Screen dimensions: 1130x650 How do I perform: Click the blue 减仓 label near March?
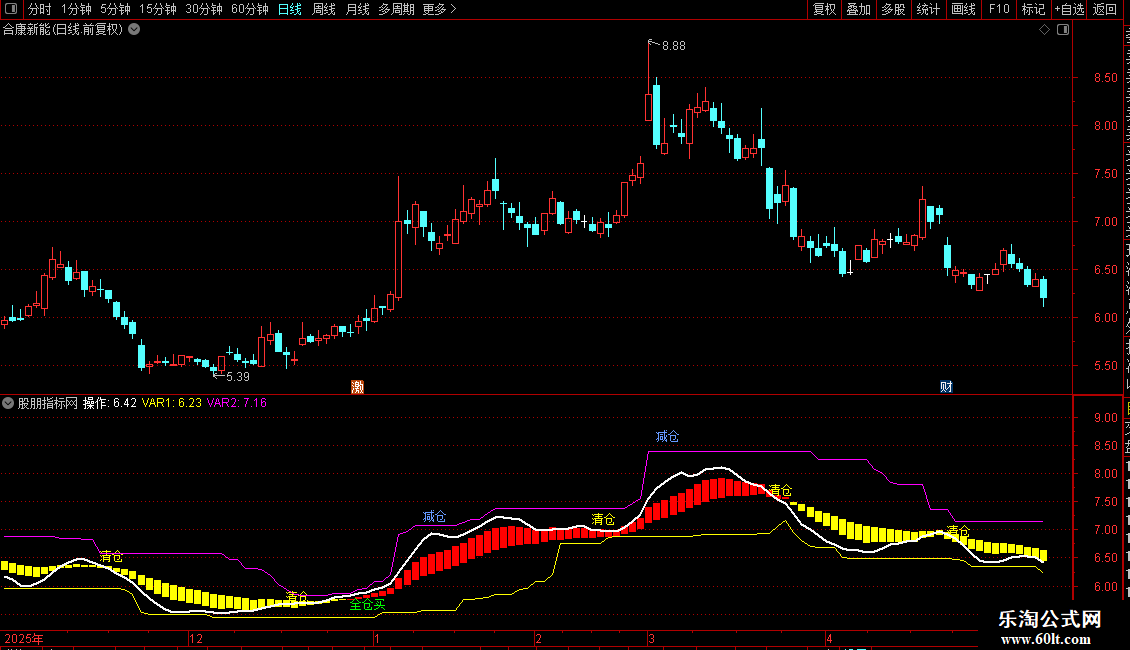tap(667, 436)
